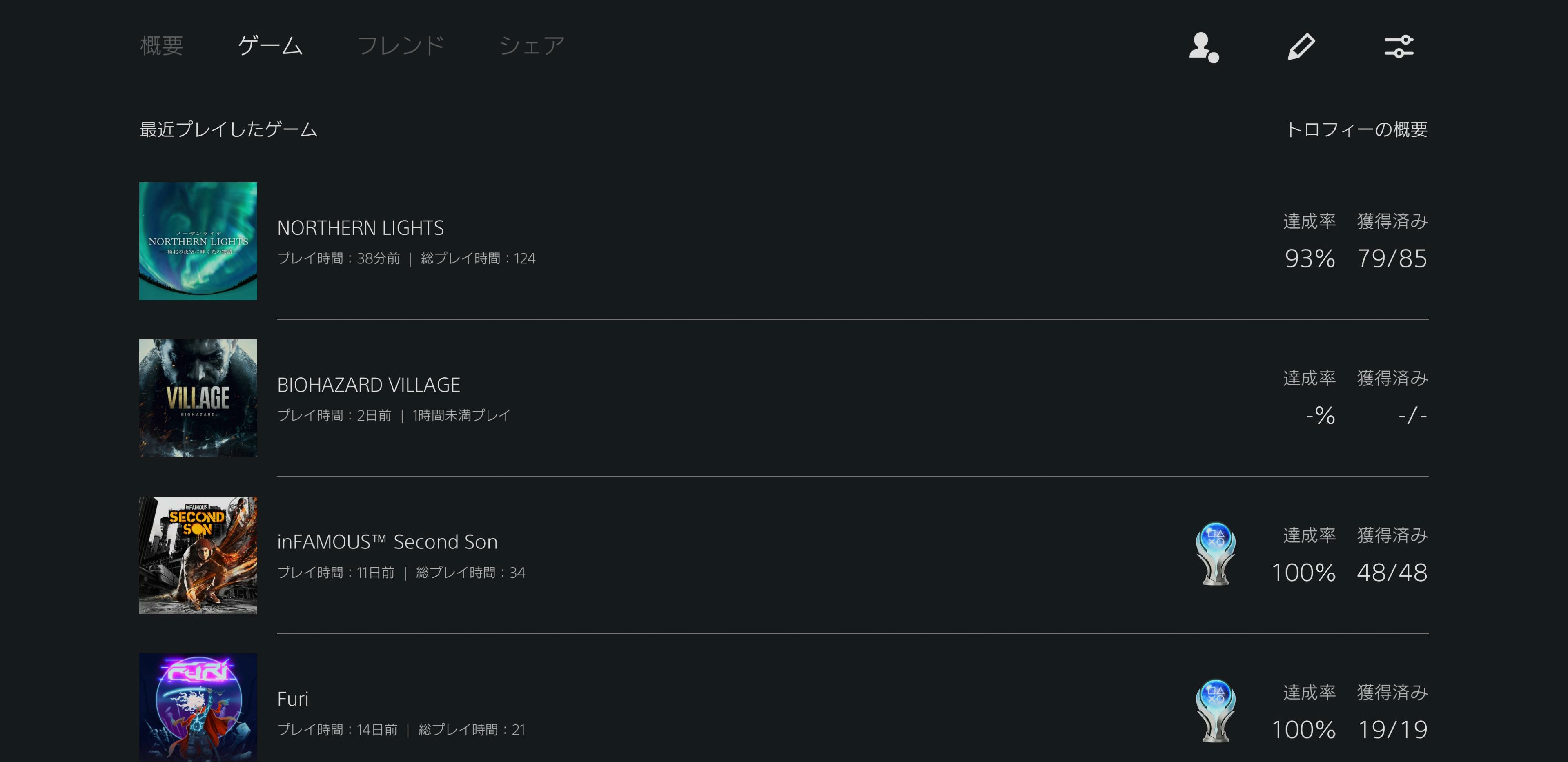Image resolution: width=1568 pixels, height=762 pixels.
Task: Select the inFAMOUS Second Son cover image
Action: (198, 555)
